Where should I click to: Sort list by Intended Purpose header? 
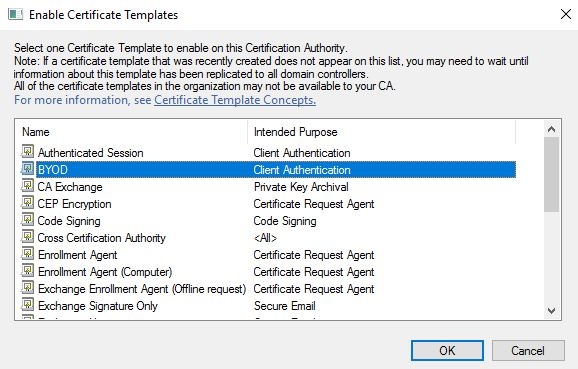pyautogui.click(x=382, y=132)
